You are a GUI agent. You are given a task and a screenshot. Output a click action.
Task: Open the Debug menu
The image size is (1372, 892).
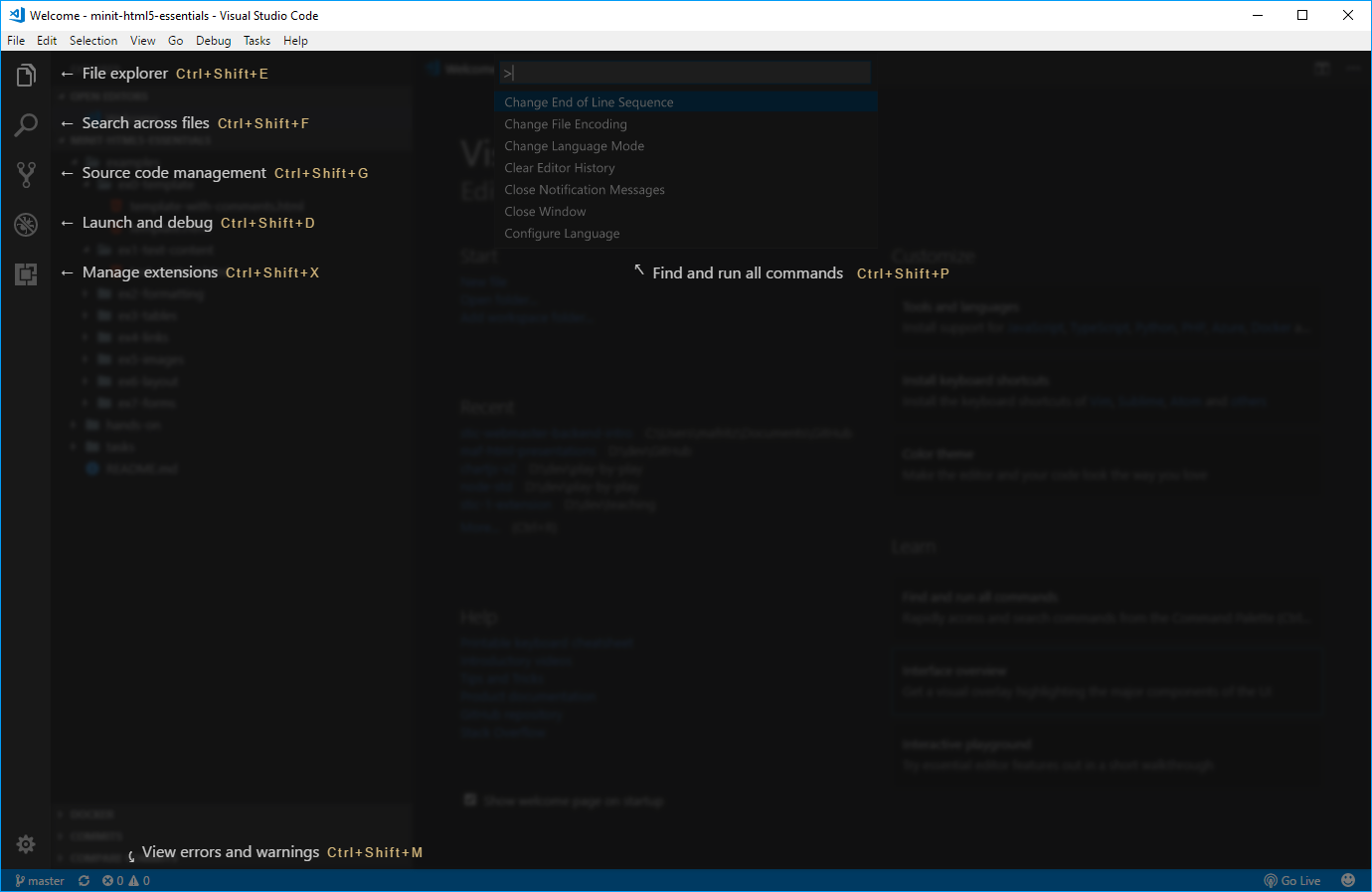[x=214, y=41]
